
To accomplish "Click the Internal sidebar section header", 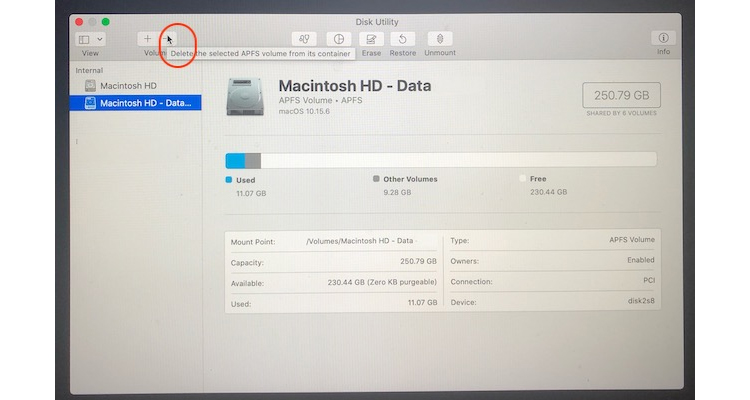I will (89, 70).
